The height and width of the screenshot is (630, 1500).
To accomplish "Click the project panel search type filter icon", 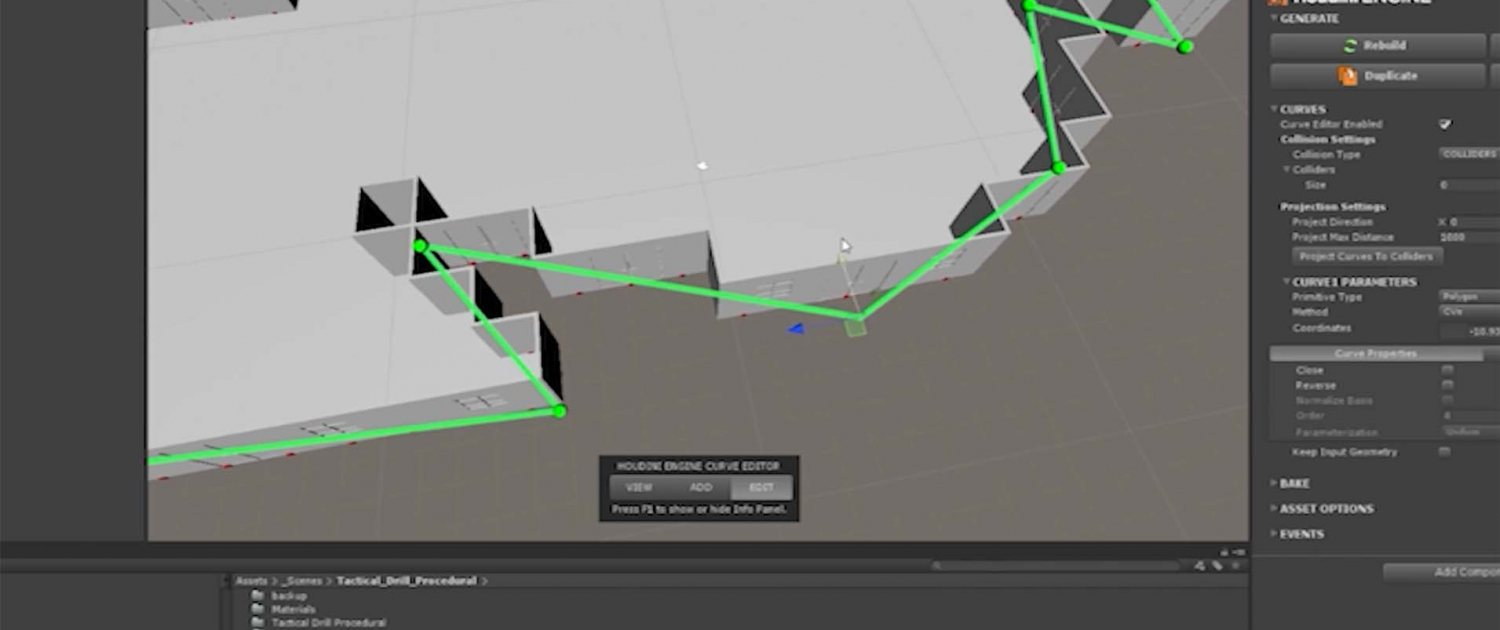I will point(1199,566).
